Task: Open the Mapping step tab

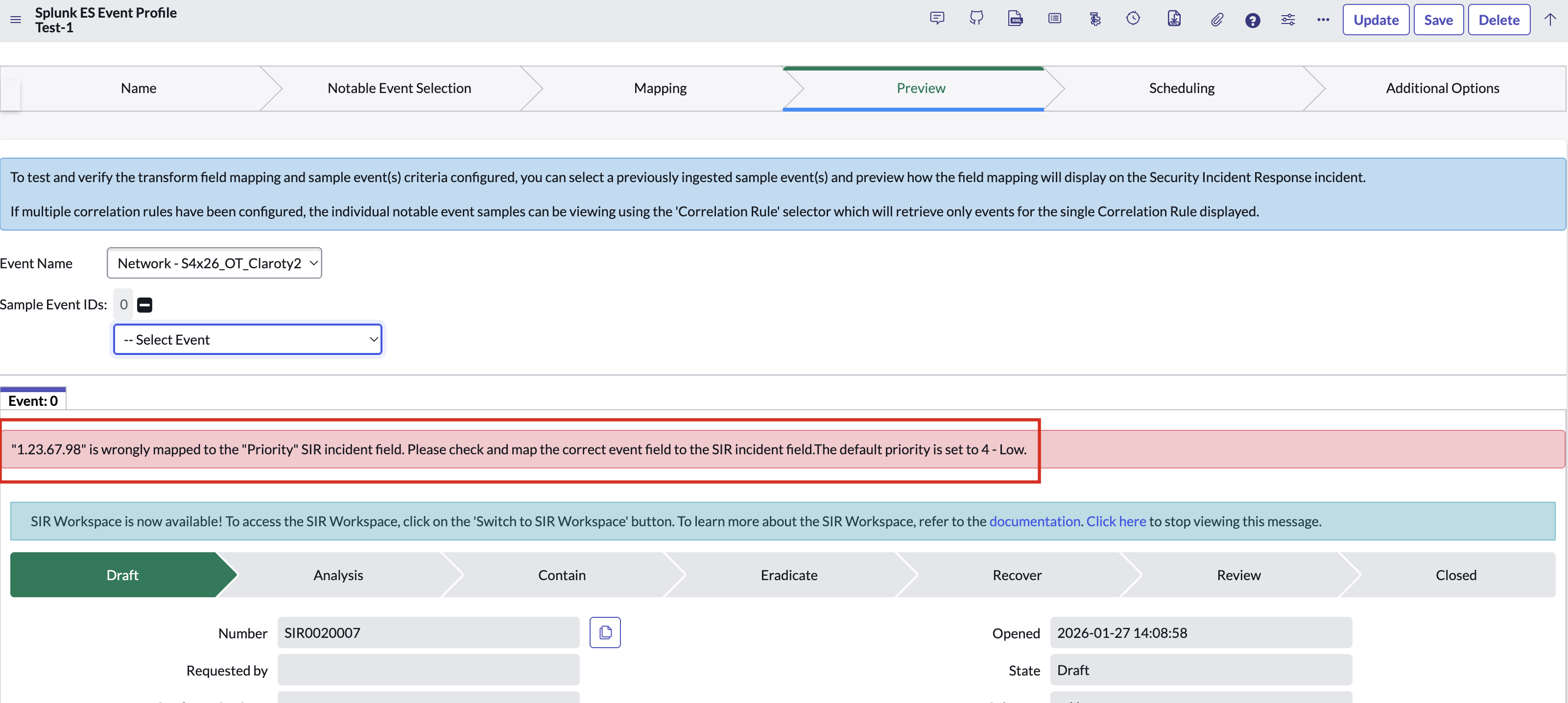Action: (x=661, y=88)
